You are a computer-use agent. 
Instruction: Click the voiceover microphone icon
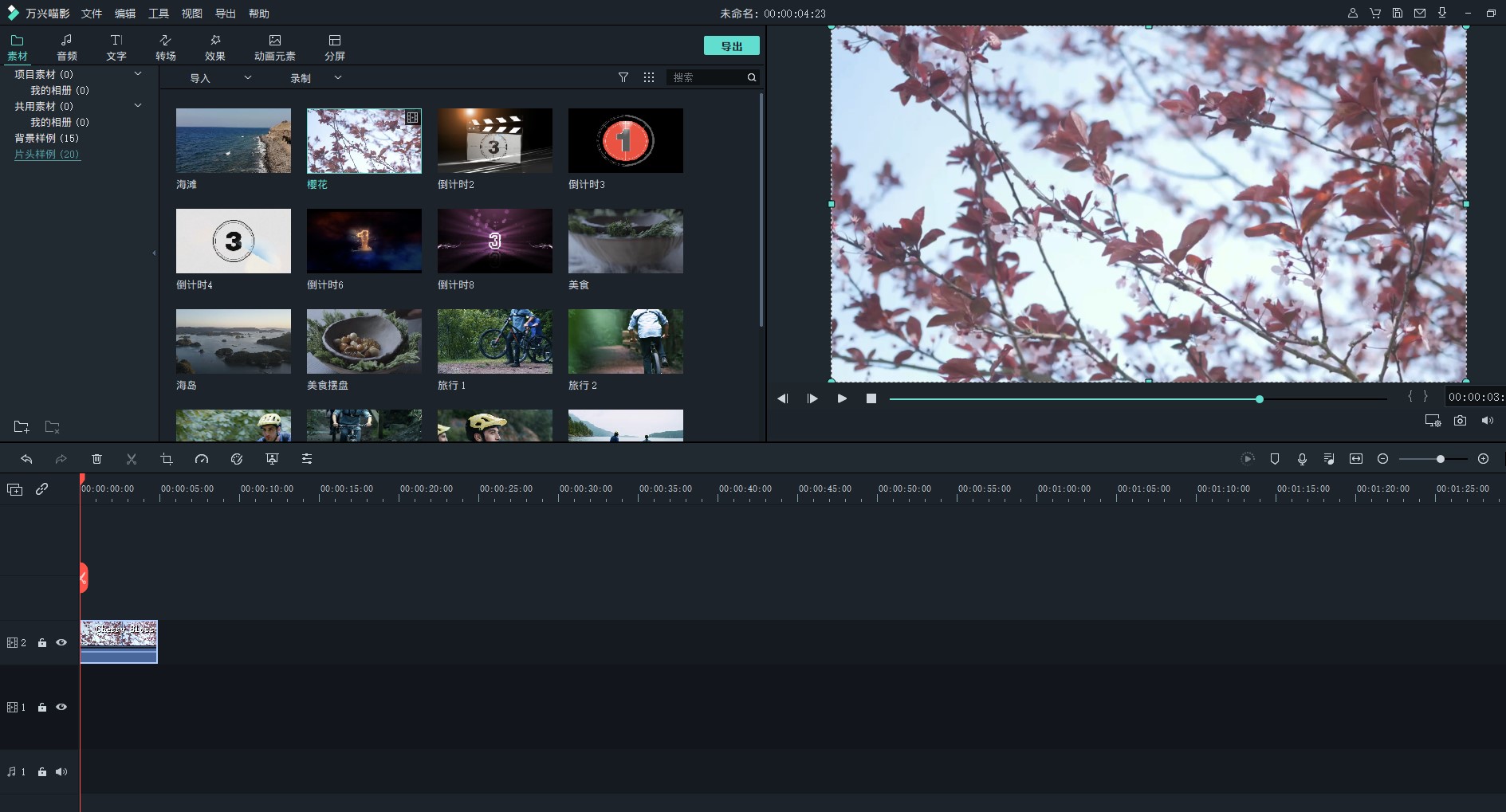pos(1302,459)
